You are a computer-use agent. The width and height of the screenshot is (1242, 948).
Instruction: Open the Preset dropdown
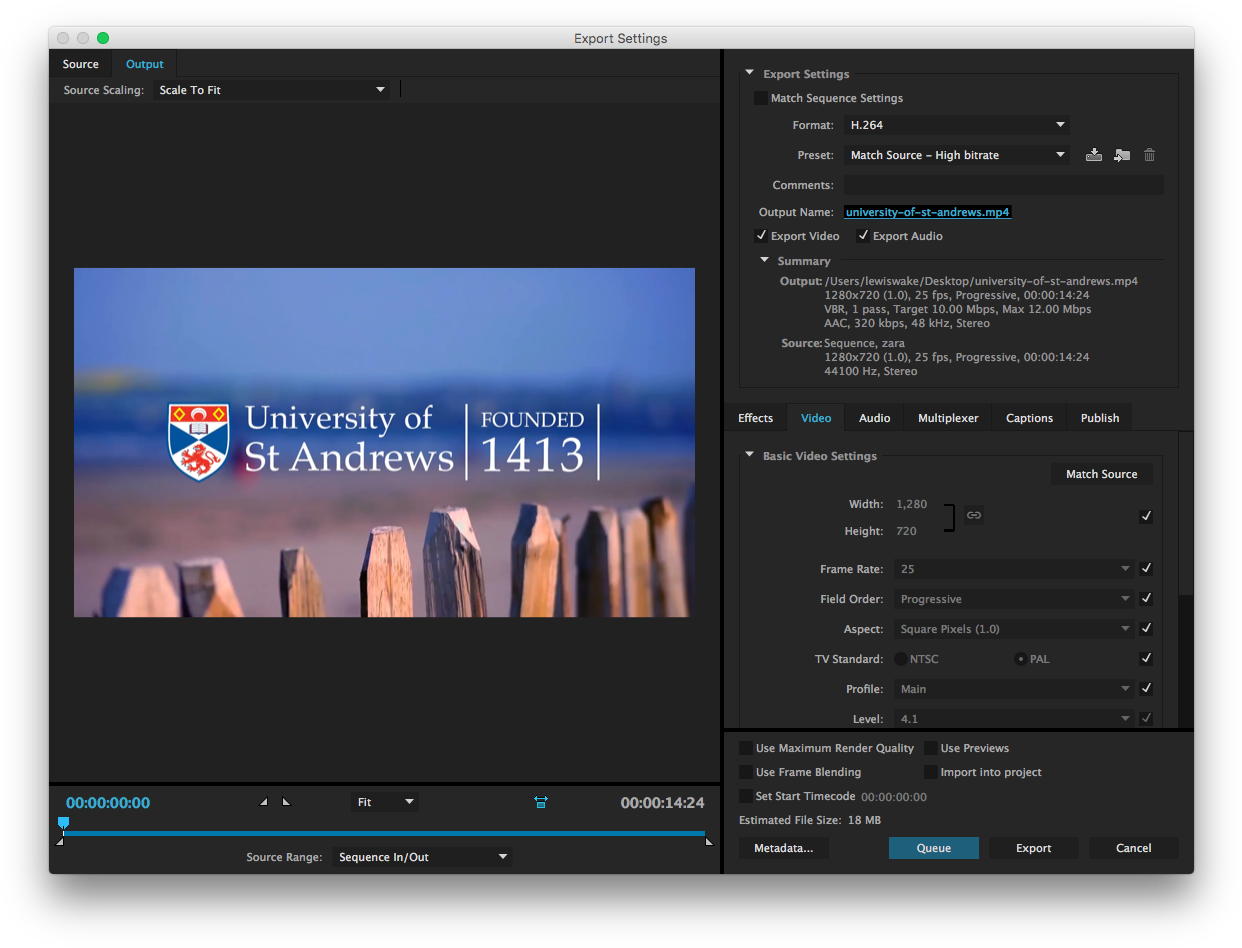tap(957, 155)
